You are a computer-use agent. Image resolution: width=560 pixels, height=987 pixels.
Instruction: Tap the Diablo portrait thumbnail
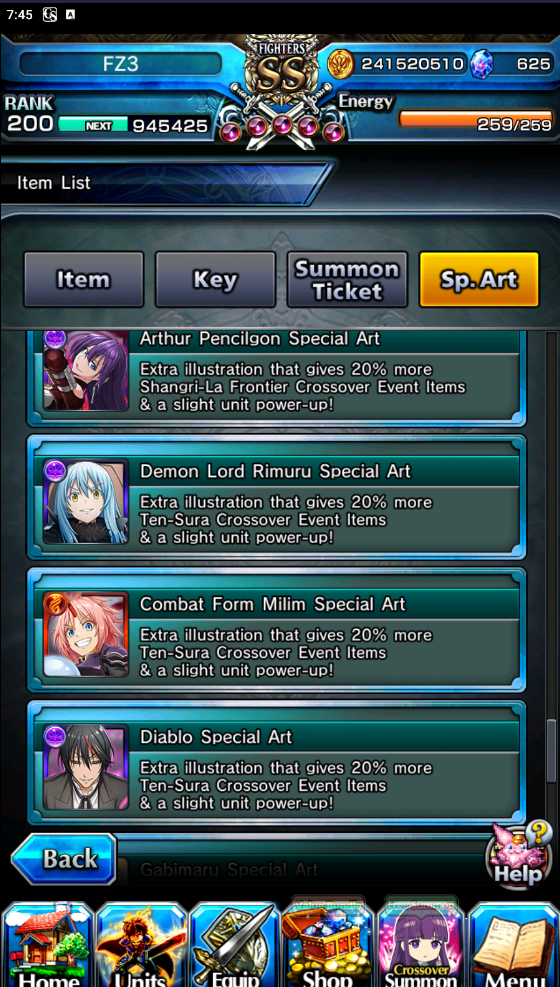86,767
